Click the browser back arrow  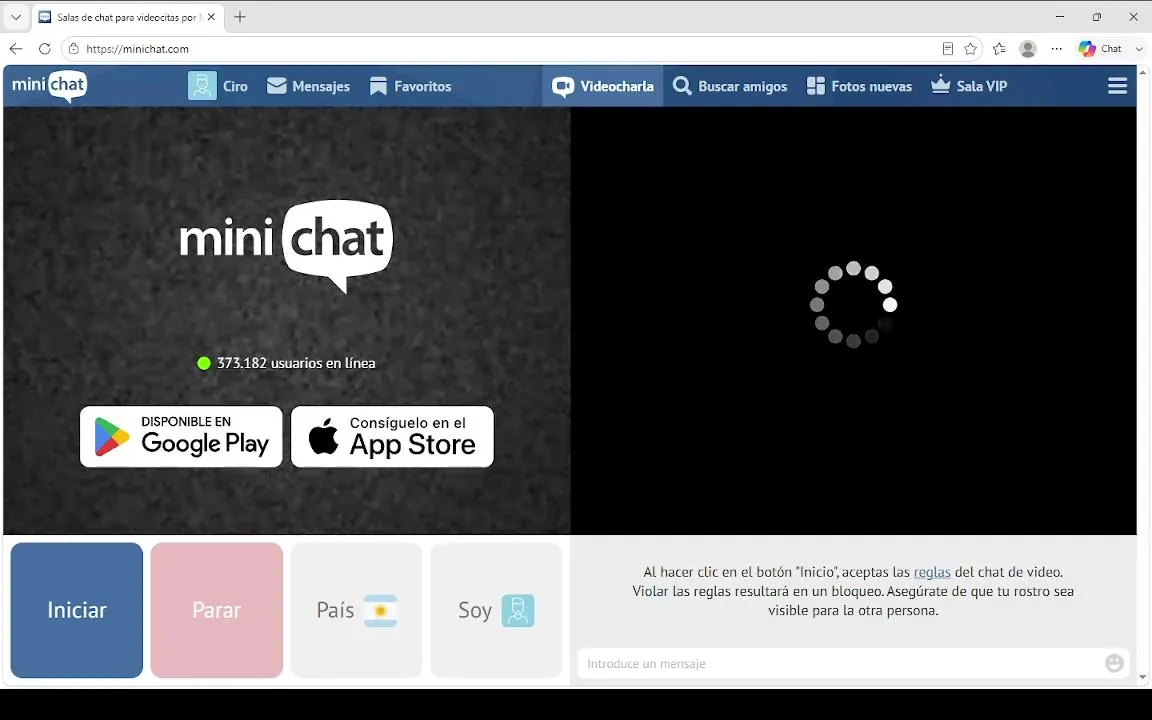point(16,48)
